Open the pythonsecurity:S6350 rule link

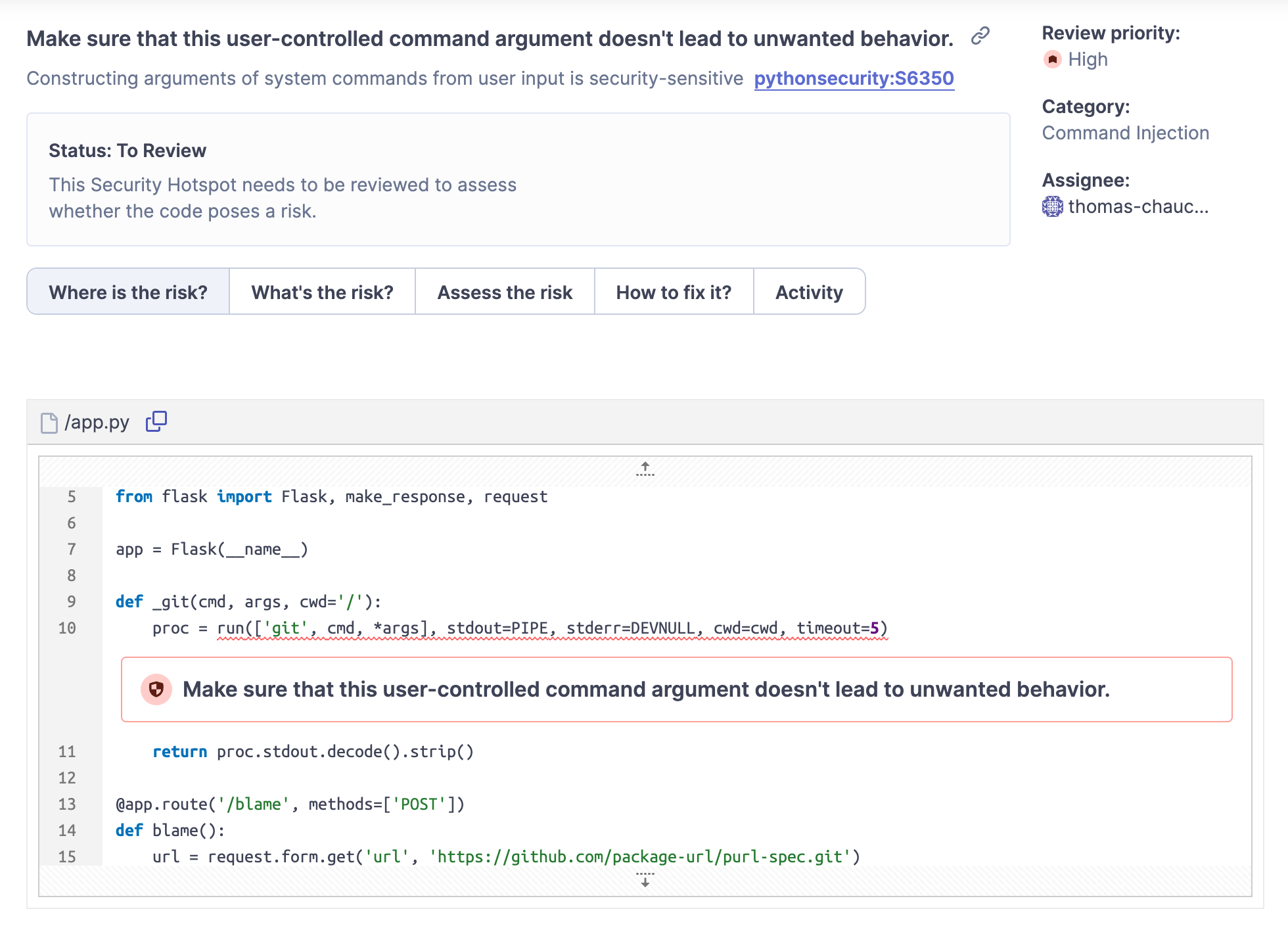coord(854,78)
